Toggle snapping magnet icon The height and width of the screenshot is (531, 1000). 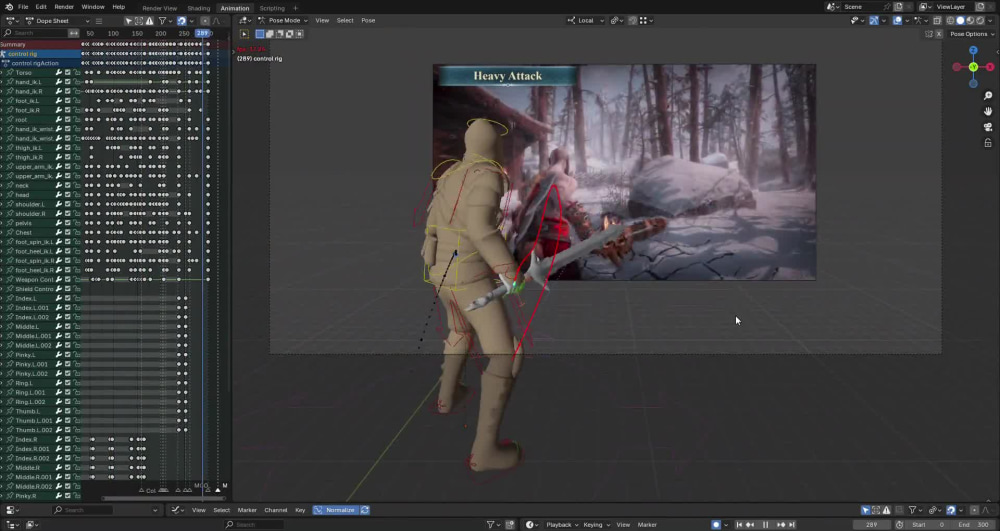[x=633, y=20]
